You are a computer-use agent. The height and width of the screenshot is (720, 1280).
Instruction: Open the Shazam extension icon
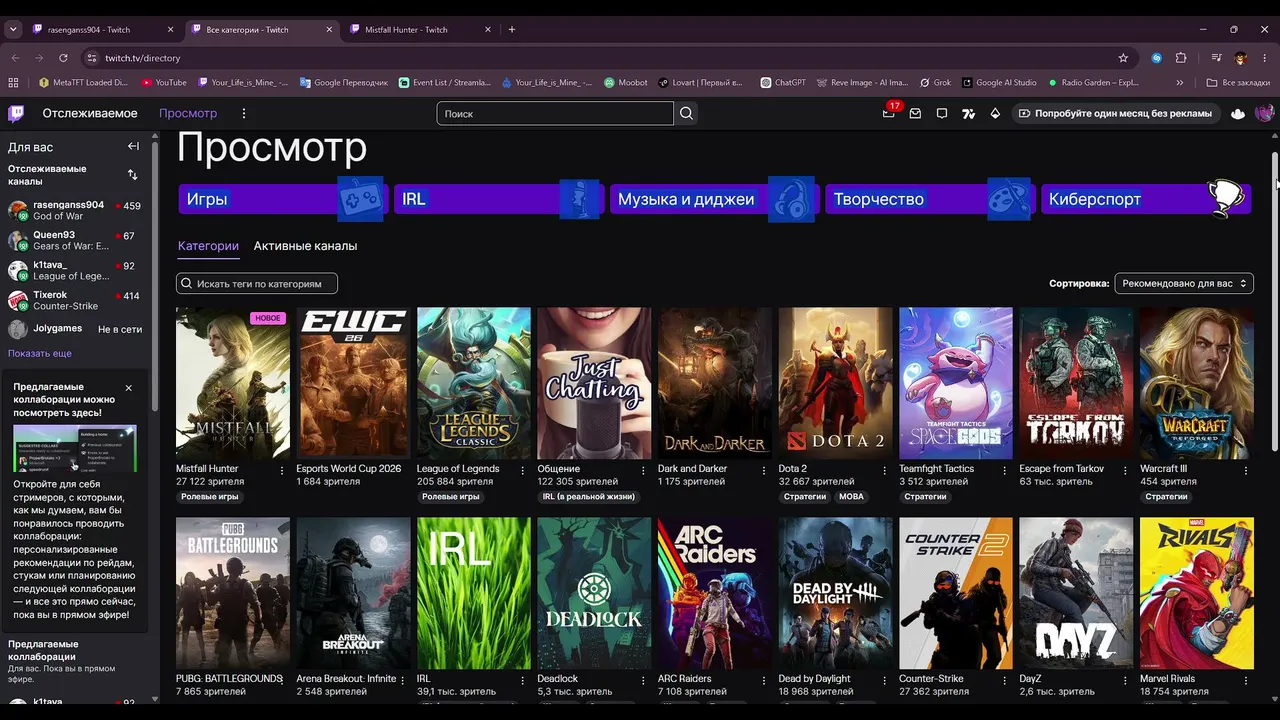tap(1157, 58)
